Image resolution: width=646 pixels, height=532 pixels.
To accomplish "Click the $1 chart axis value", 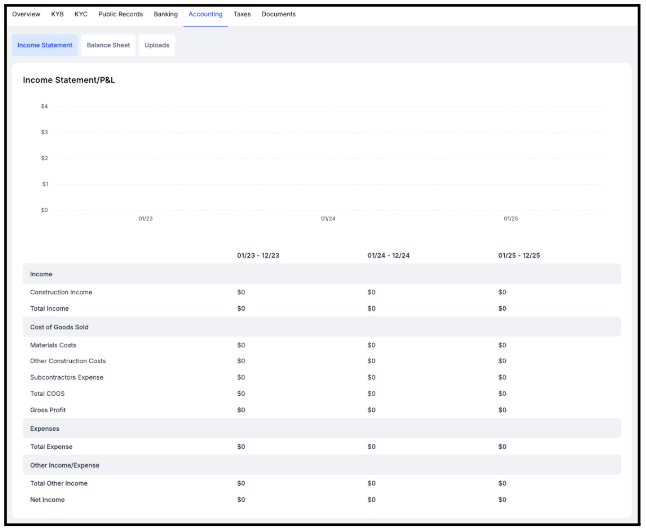I will [45, 184].
